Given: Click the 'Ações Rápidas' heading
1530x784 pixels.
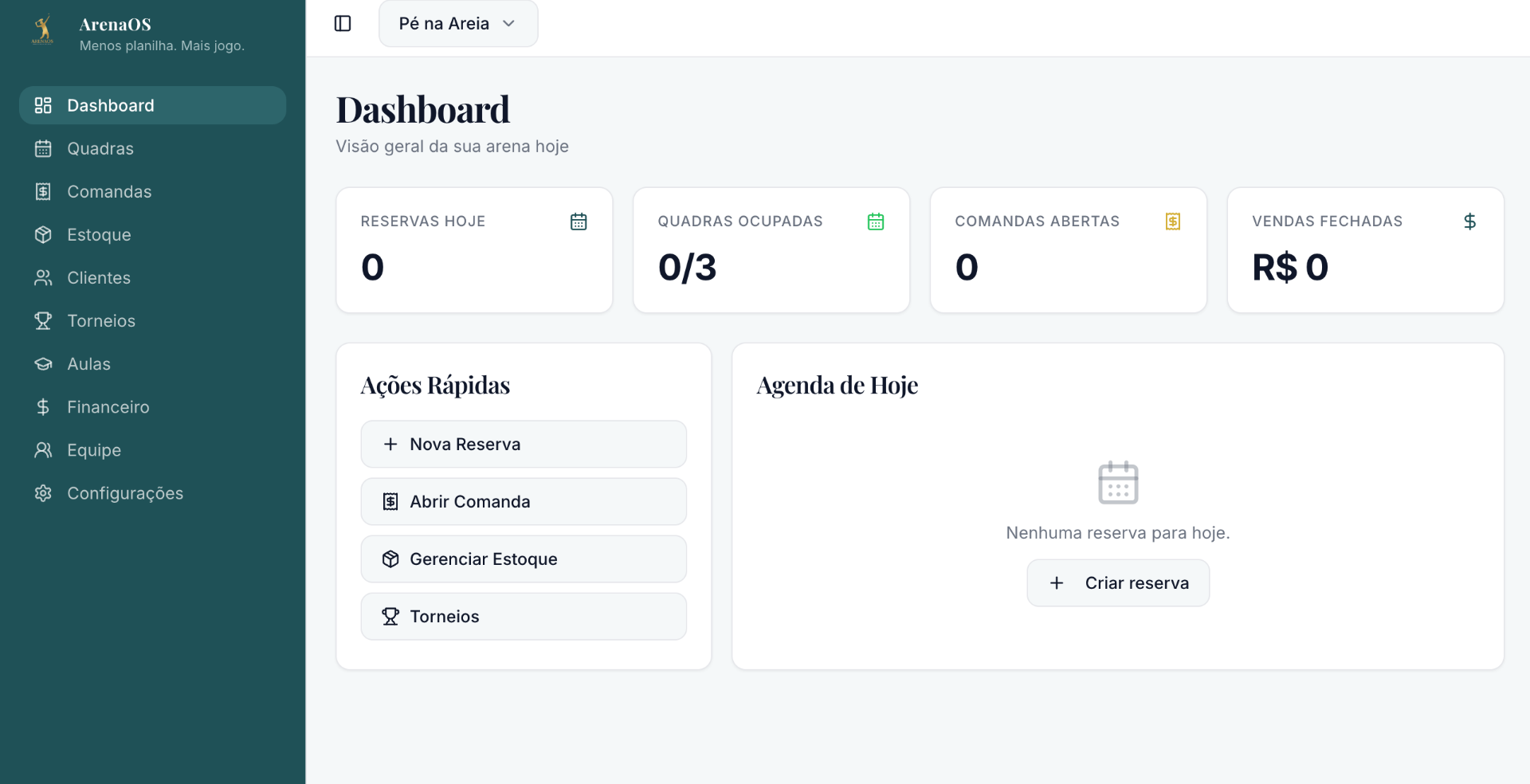Looking at the screenshot, I should (435, 385).
